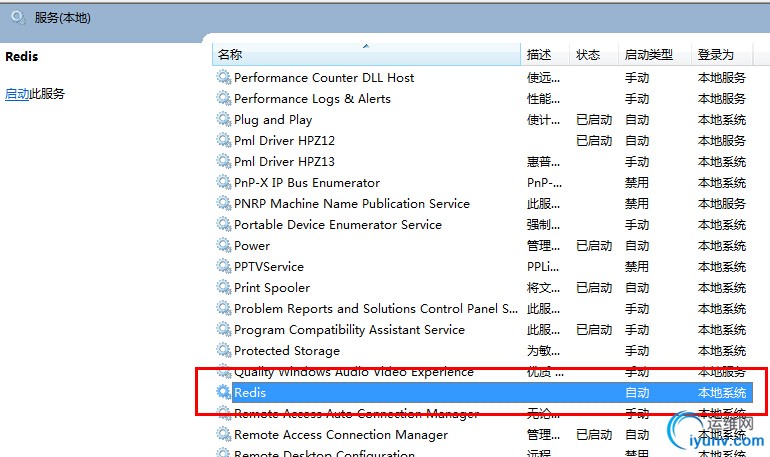Select Program Compatibility Assistant Service row
770x457 pixels.
484,329
